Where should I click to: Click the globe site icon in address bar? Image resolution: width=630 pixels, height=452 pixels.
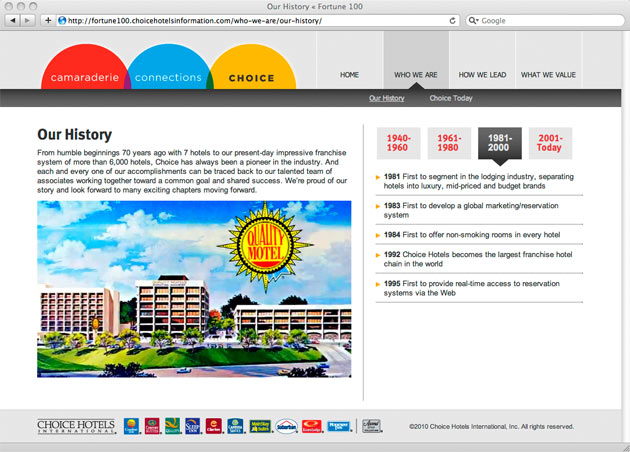click(62, 20)
